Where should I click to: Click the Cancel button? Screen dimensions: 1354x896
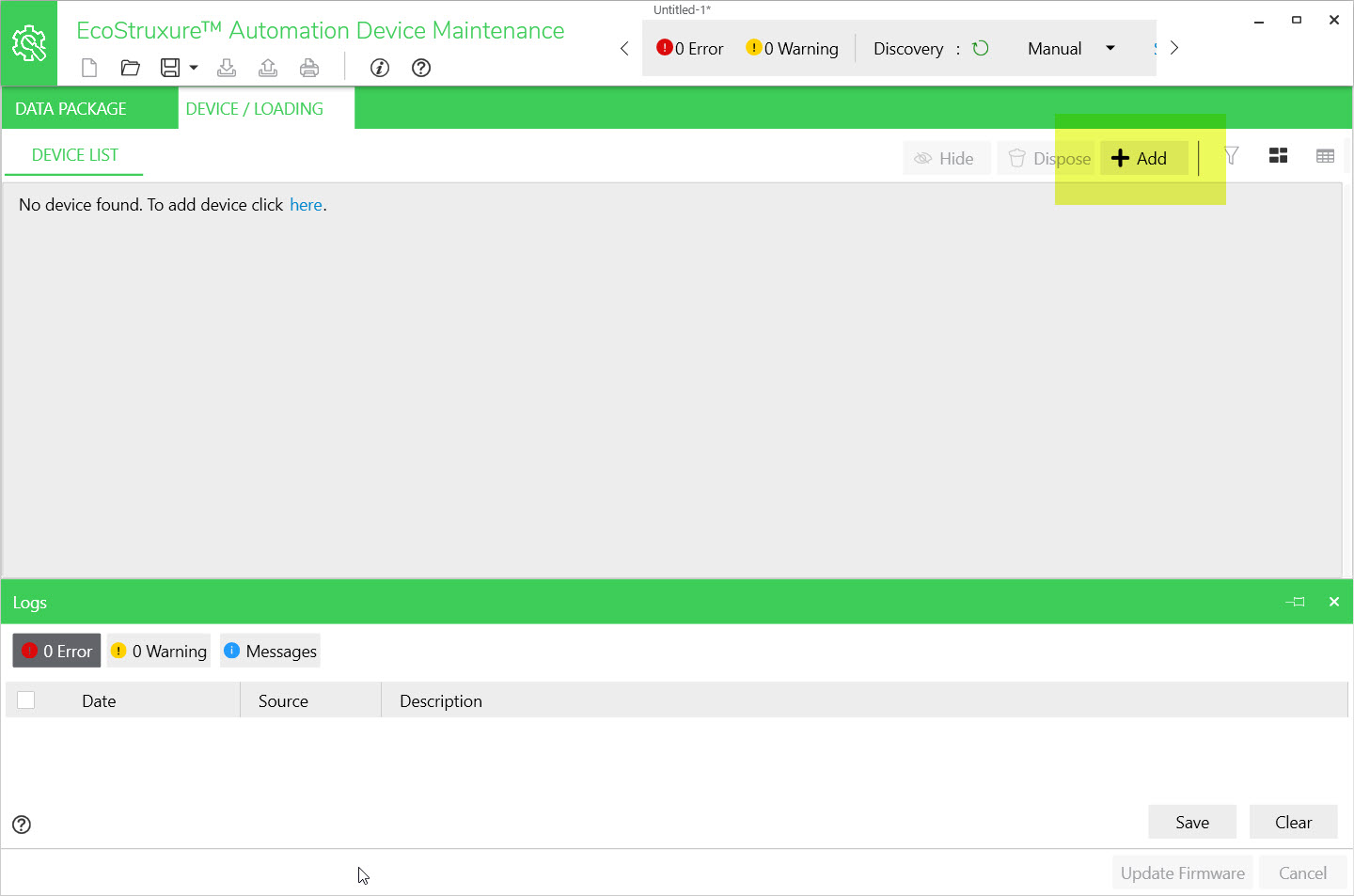[x=1302, y=872]
